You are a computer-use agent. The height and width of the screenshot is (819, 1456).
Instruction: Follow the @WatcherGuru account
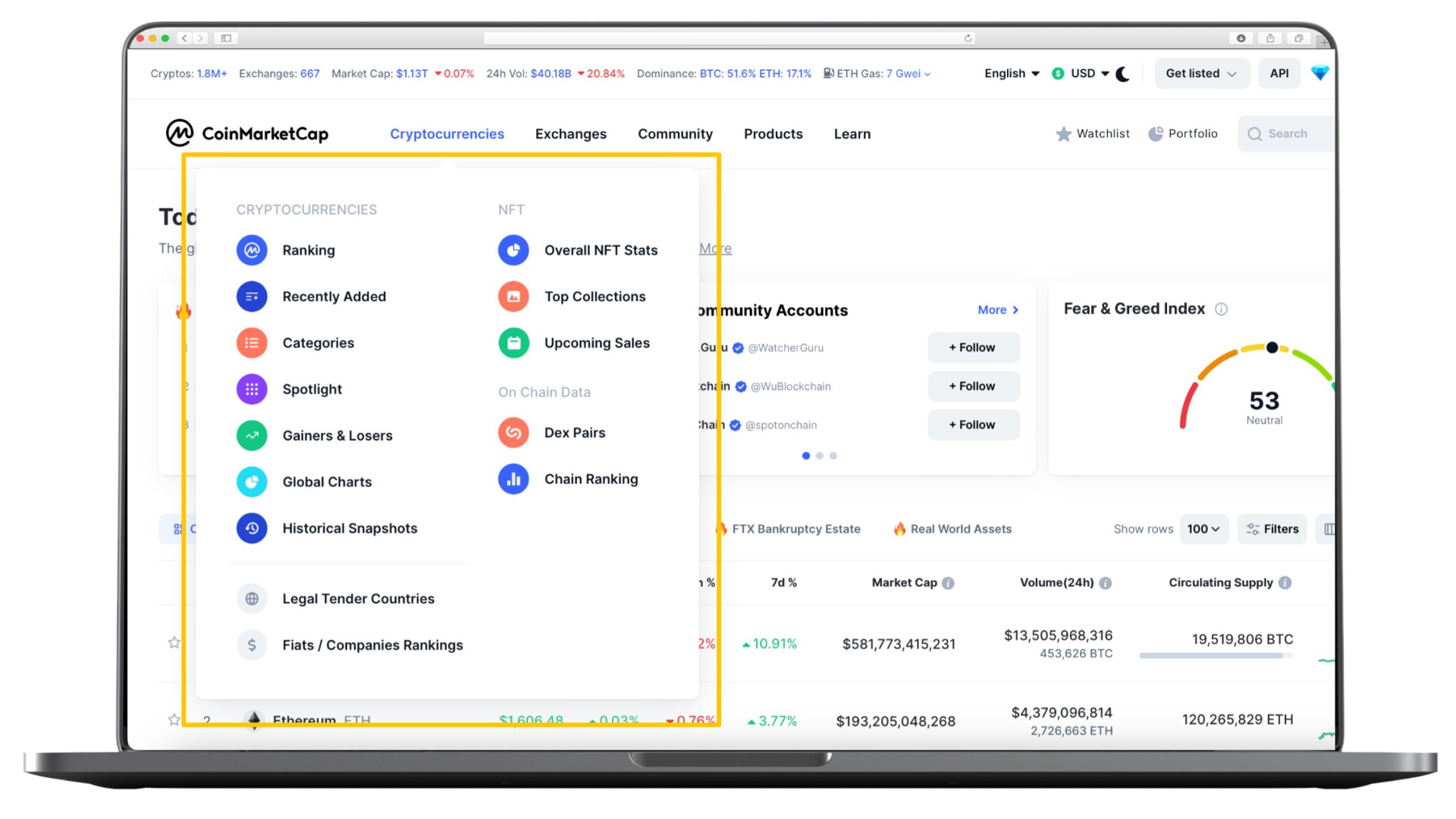point(973,347)
